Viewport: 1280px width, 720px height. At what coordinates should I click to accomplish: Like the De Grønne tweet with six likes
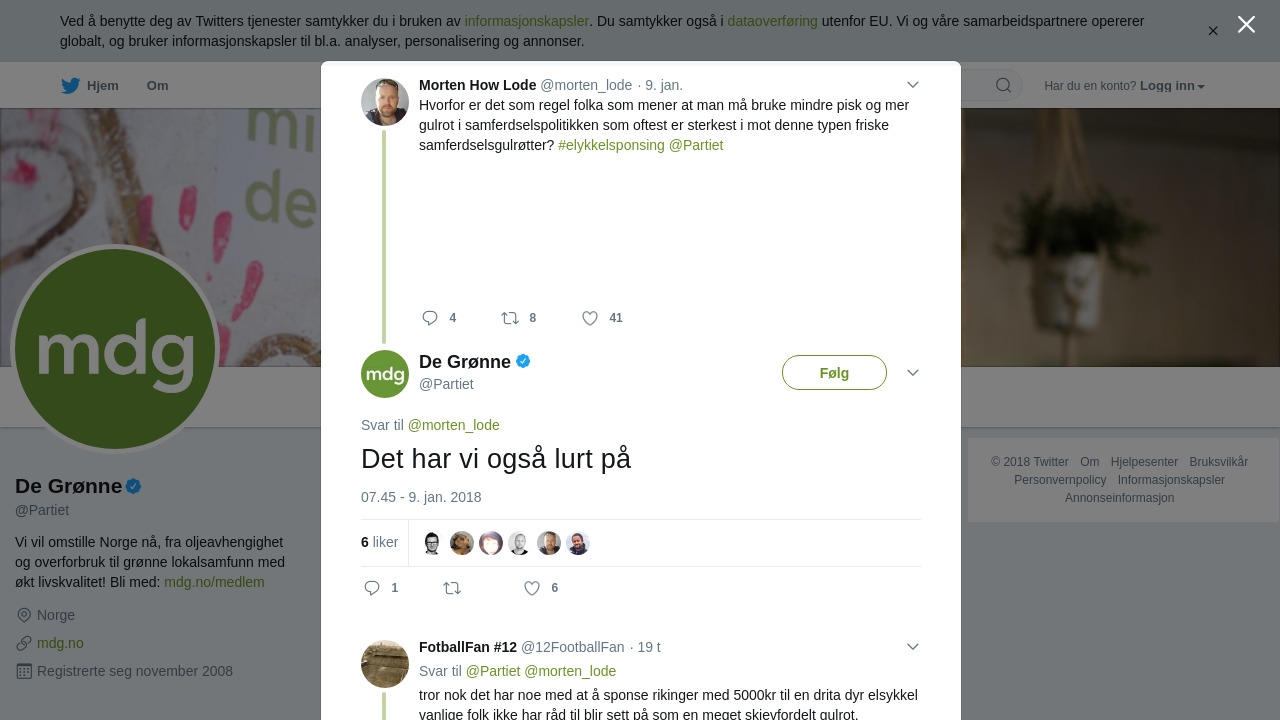pyautogui.click(x=532, y=588)
